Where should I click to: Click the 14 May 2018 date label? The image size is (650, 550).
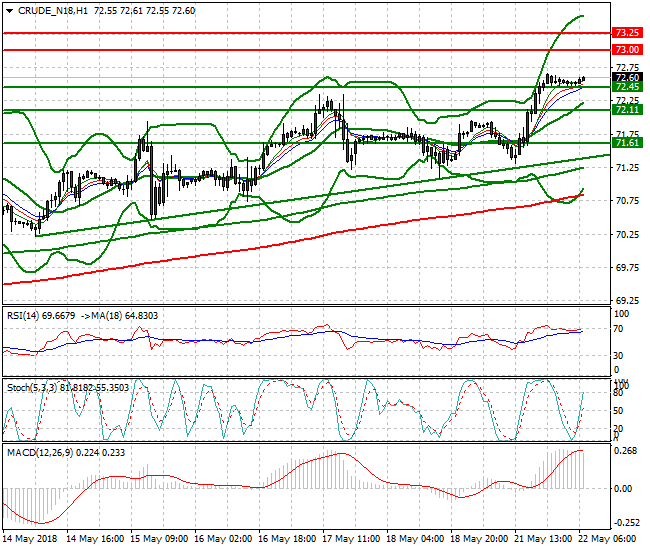(30, 538)
